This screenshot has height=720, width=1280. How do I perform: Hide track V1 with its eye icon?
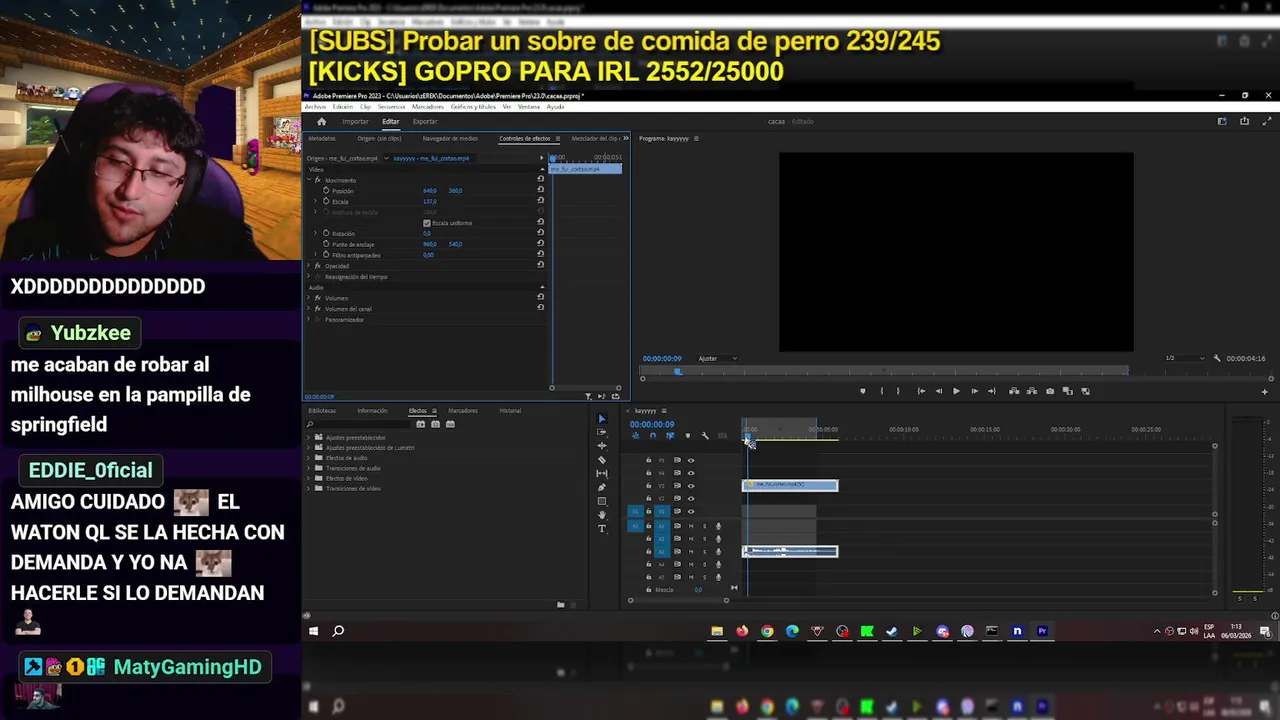[x=691, y=511]
